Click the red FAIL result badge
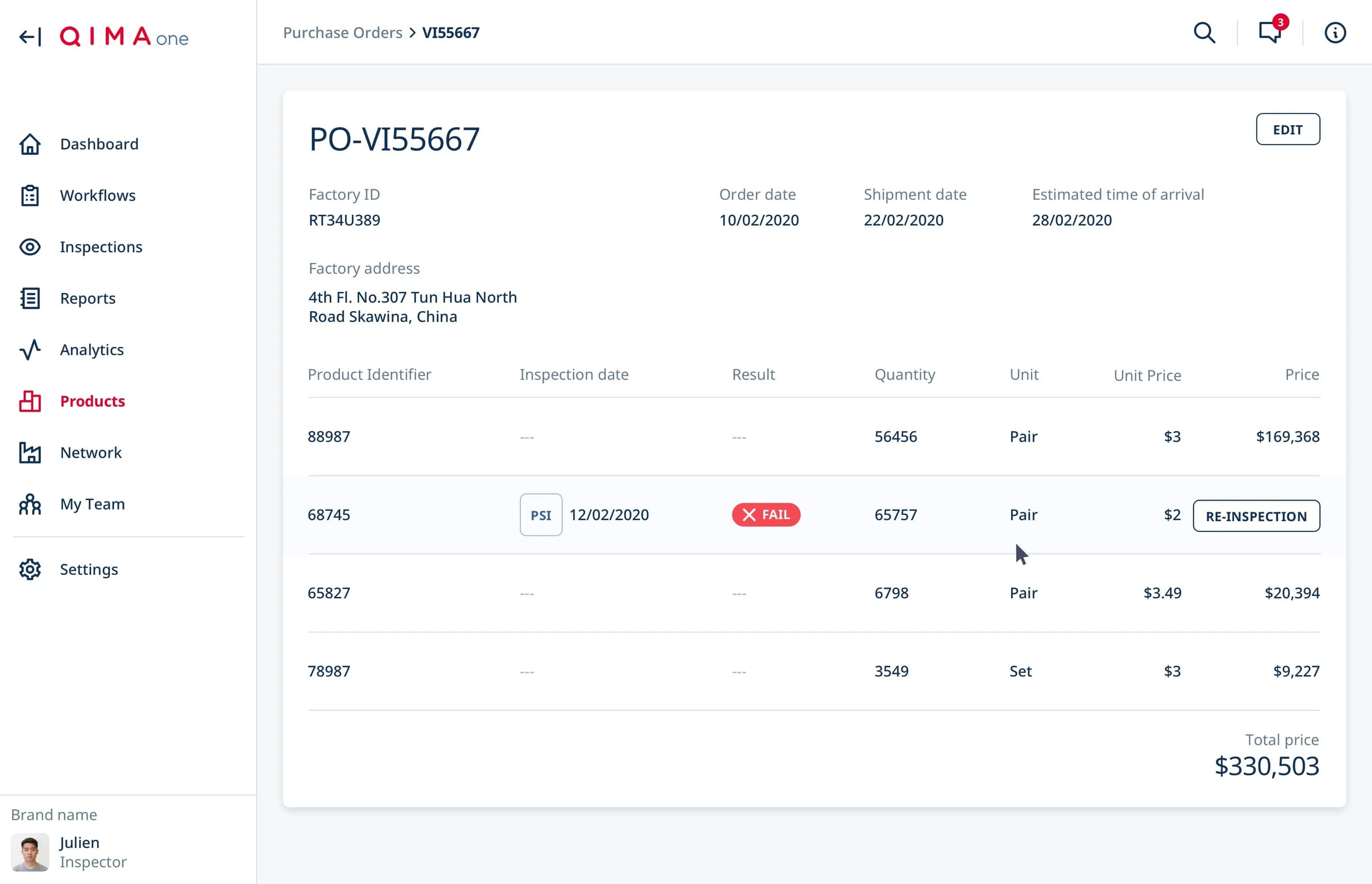The width and height of the screenshot is (1372, 884). point(765,515)
